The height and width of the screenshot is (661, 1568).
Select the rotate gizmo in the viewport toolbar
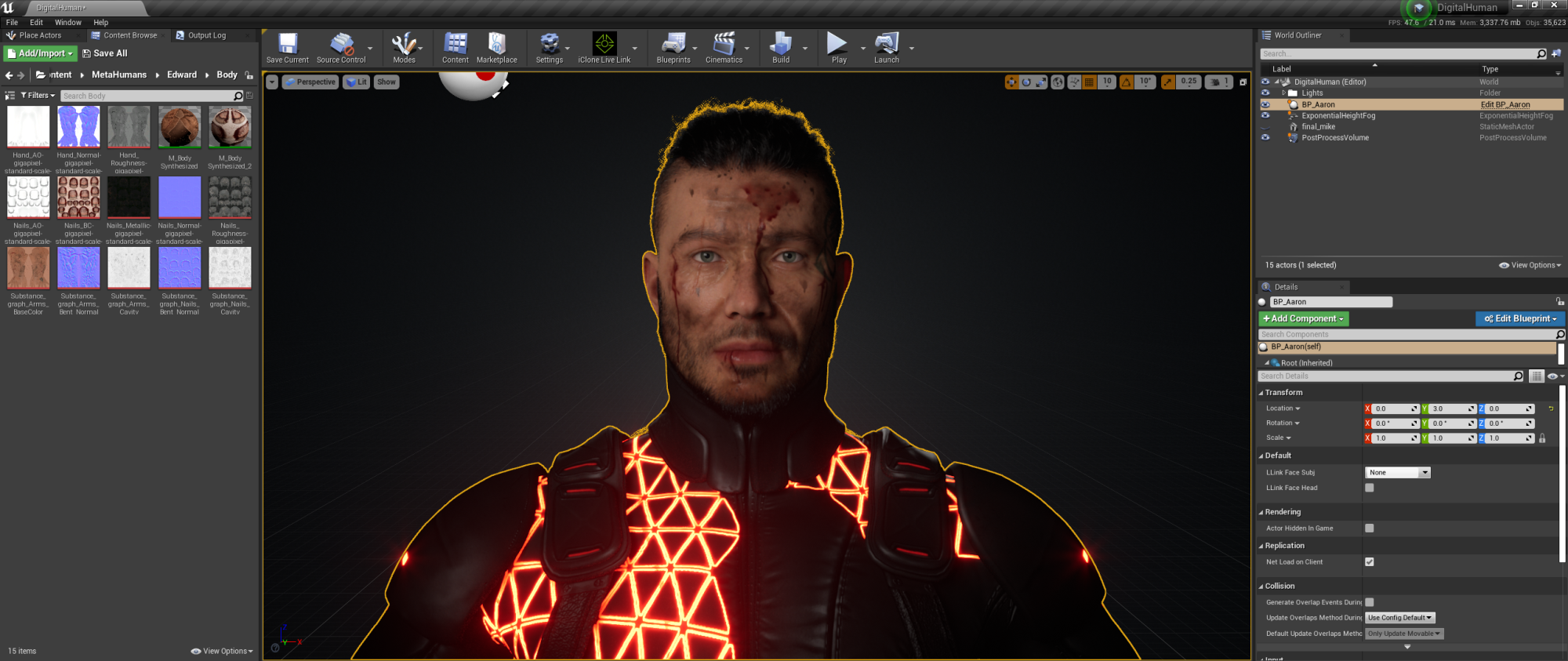point(1026,82)
